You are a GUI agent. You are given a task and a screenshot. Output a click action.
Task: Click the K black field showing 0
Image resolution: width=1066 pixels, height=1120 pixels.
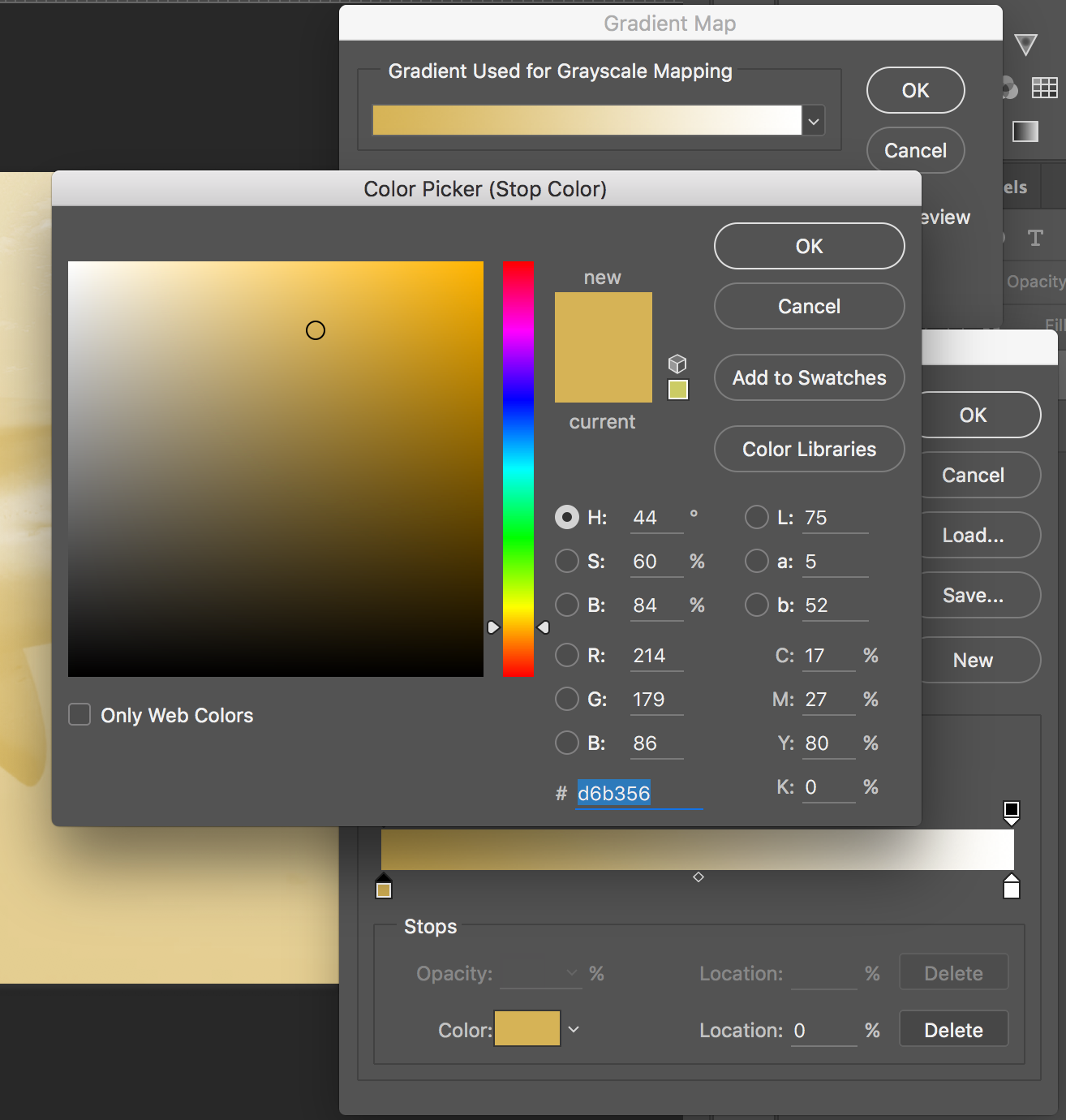point(829,787)
